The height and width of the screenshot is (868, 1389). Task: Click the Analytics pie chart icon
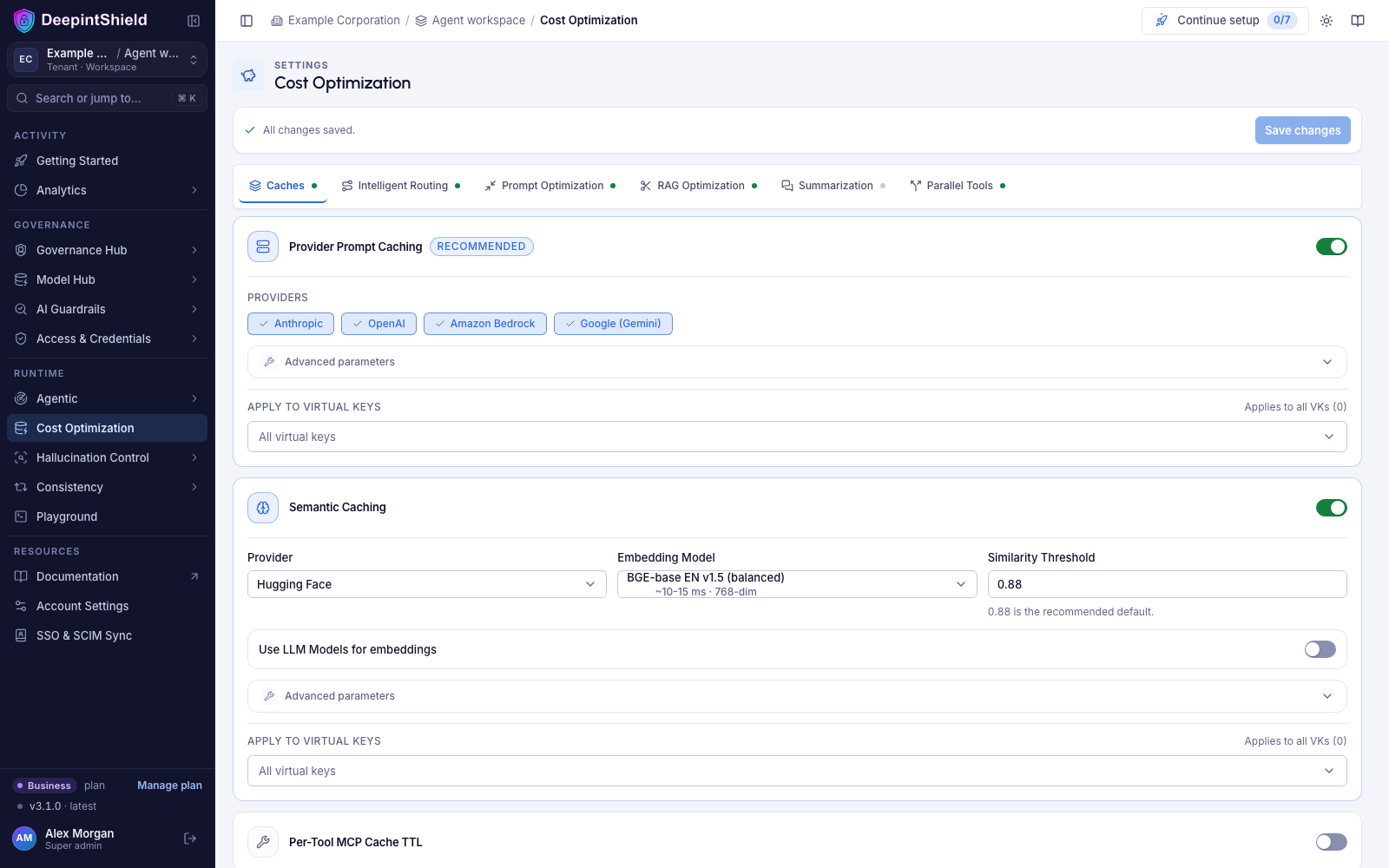pyautogui.click(x=21, y=190)
